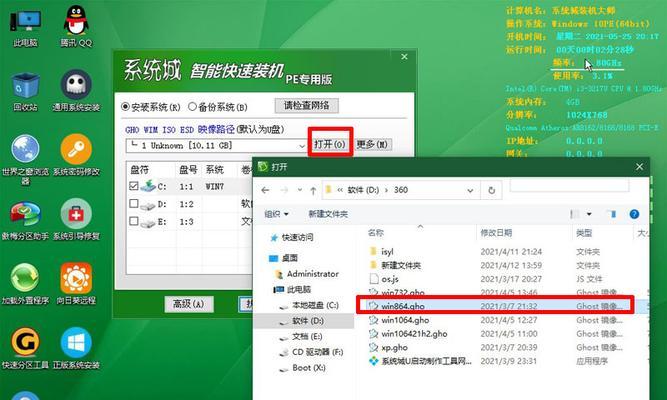
Task: Check the E: partition checkbox
Action: pos(134,221)
